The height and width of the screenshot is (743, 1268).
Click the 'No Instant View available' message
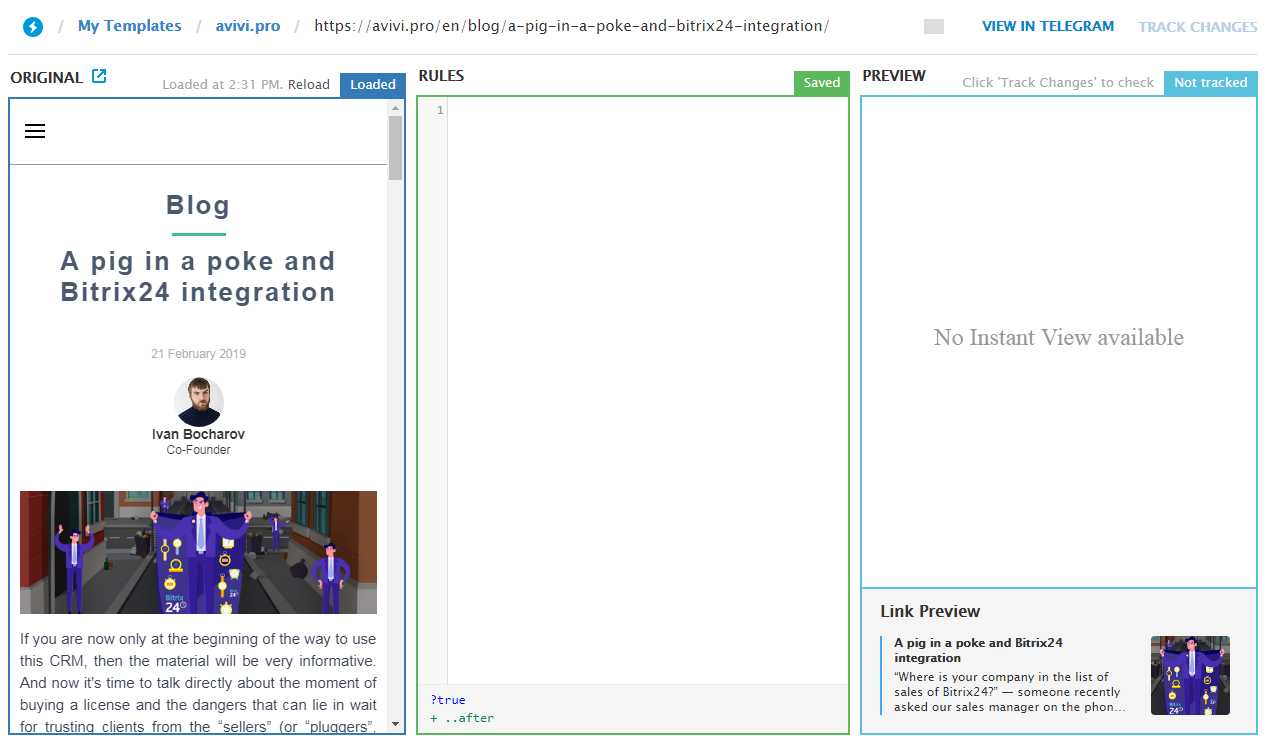tap(1058, 338)
